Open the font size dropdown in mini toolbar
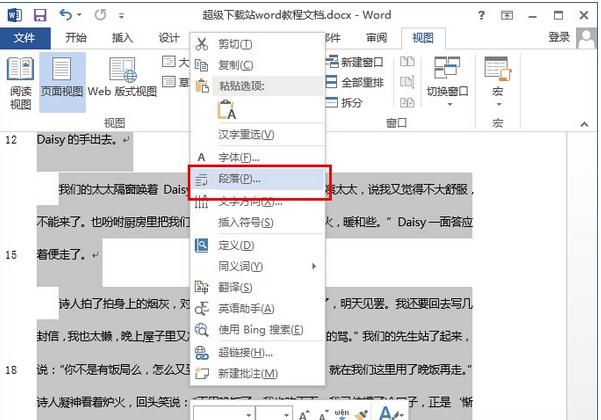 tap(286, 415)
